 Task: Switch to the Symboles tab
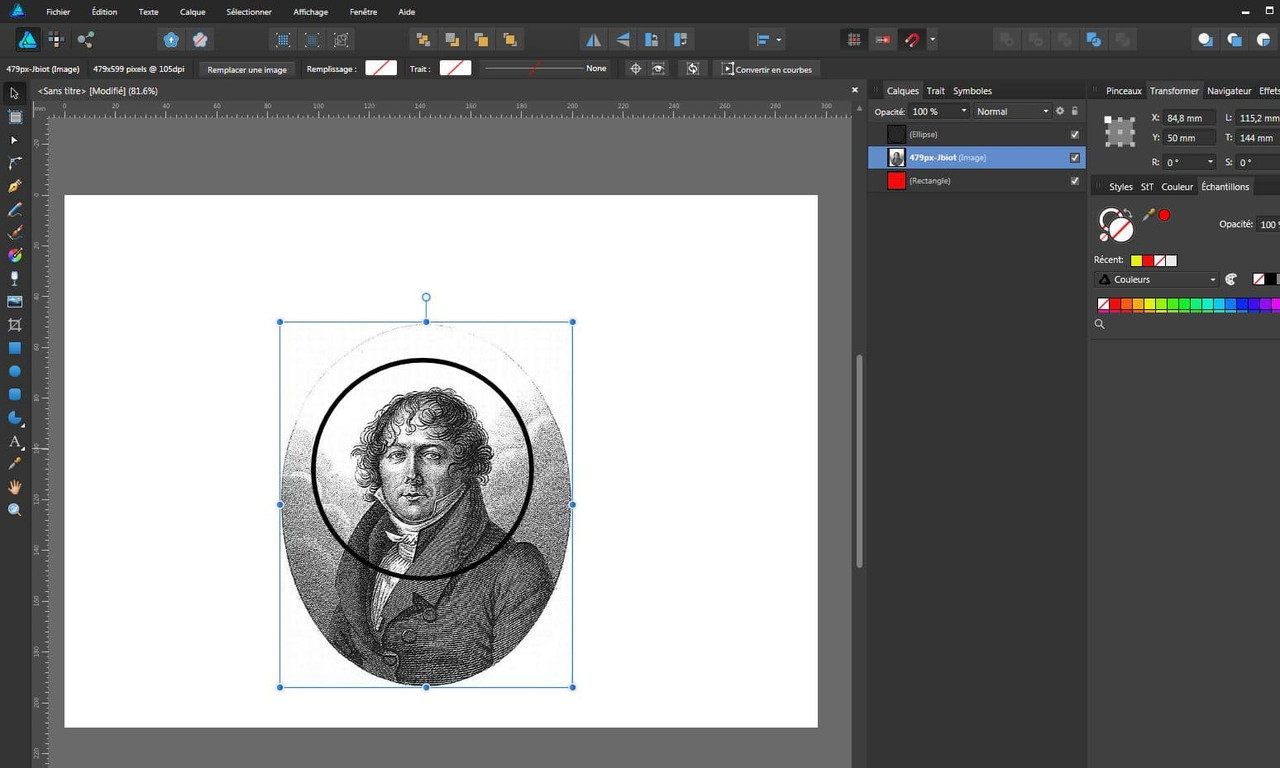click(x=972, y=91)
